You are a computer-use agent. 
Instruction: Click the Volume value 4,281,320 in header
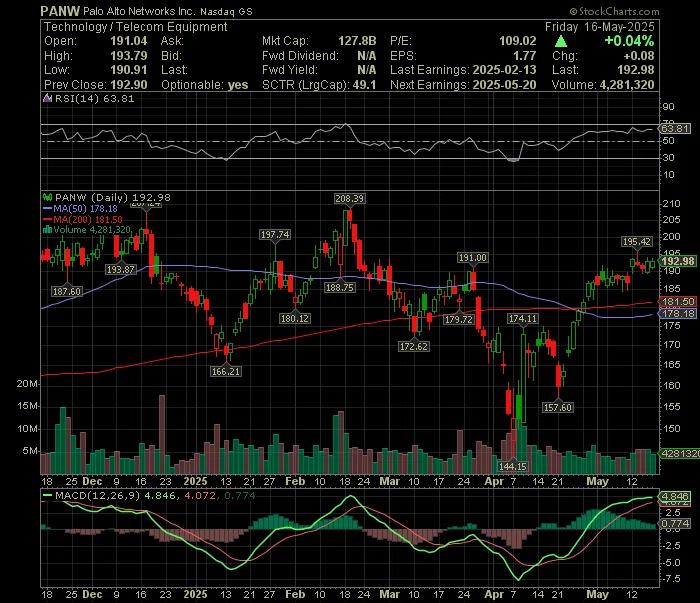tap(628, 85)
